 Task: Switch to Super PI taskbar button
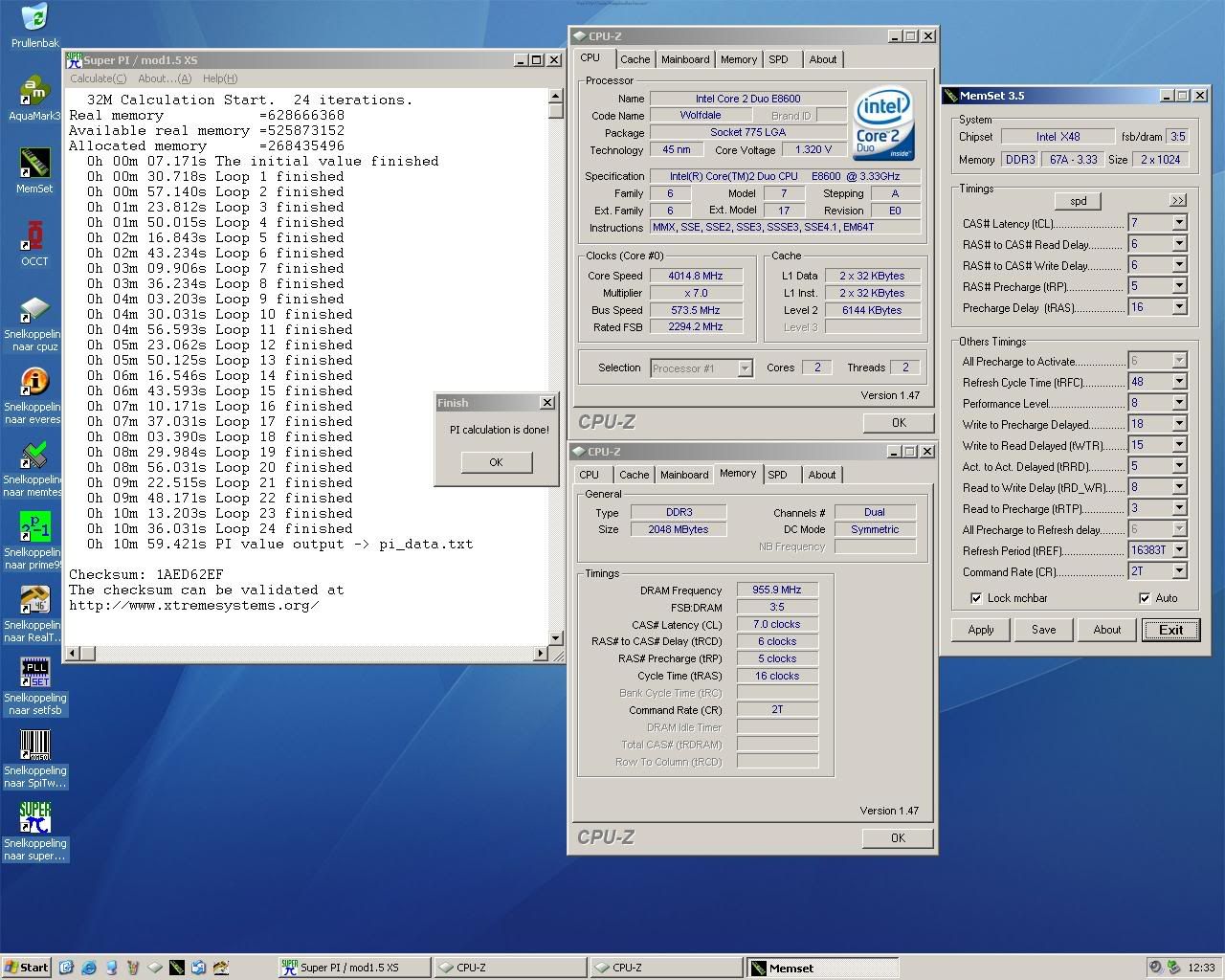(x=352, y=968)
